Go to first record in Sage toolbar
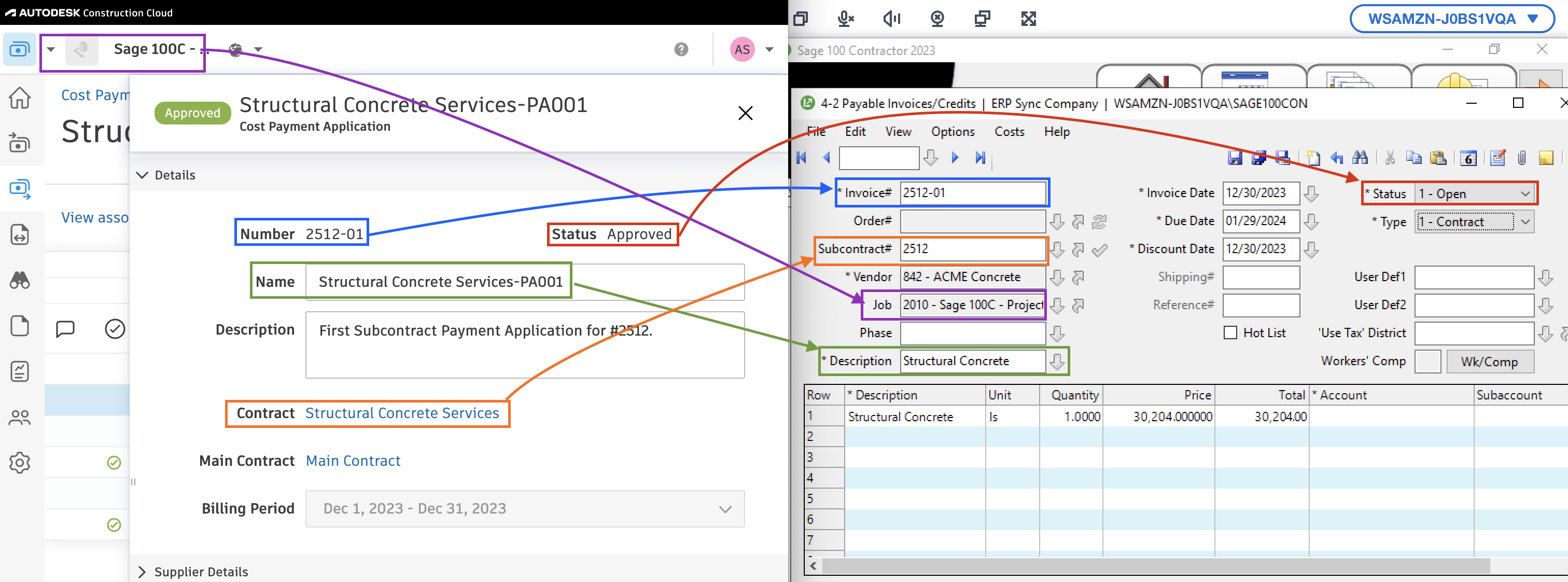Viewport: 1568px width, 582px height. coord(802,158)
